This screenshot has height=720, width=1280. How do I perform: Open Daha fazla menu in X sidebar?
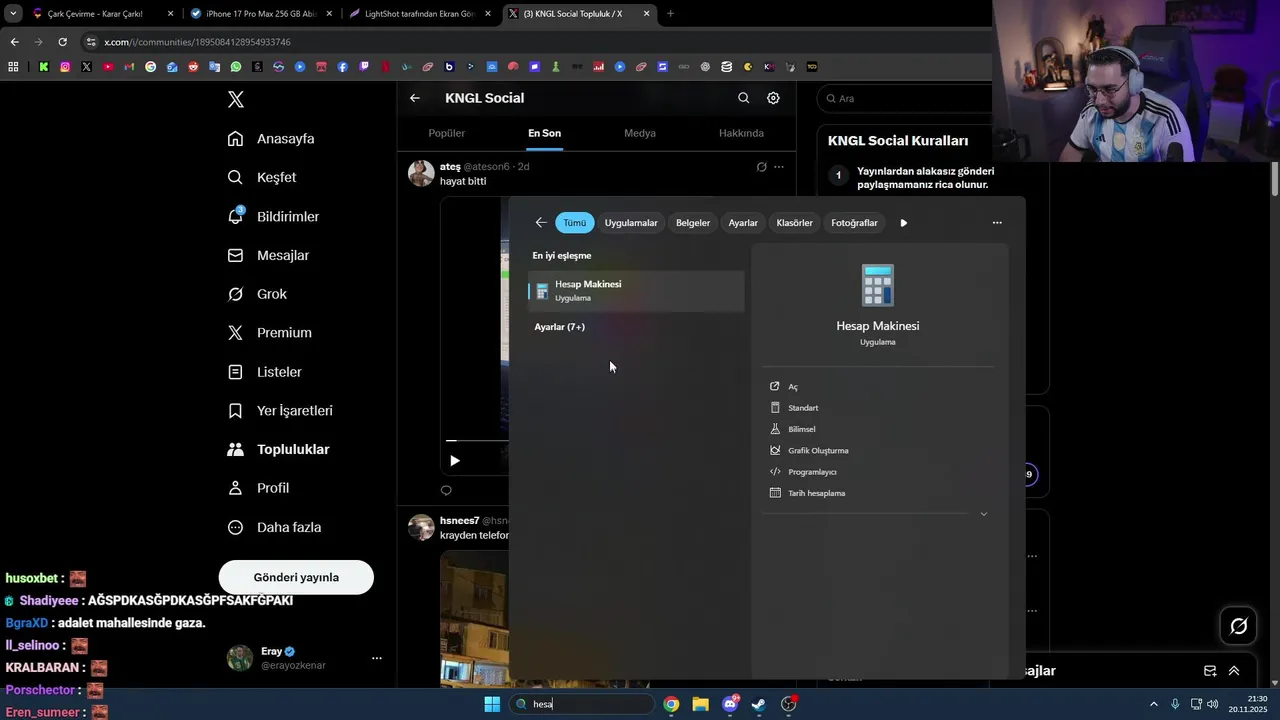pyautogui.click(x=274, y=527)
